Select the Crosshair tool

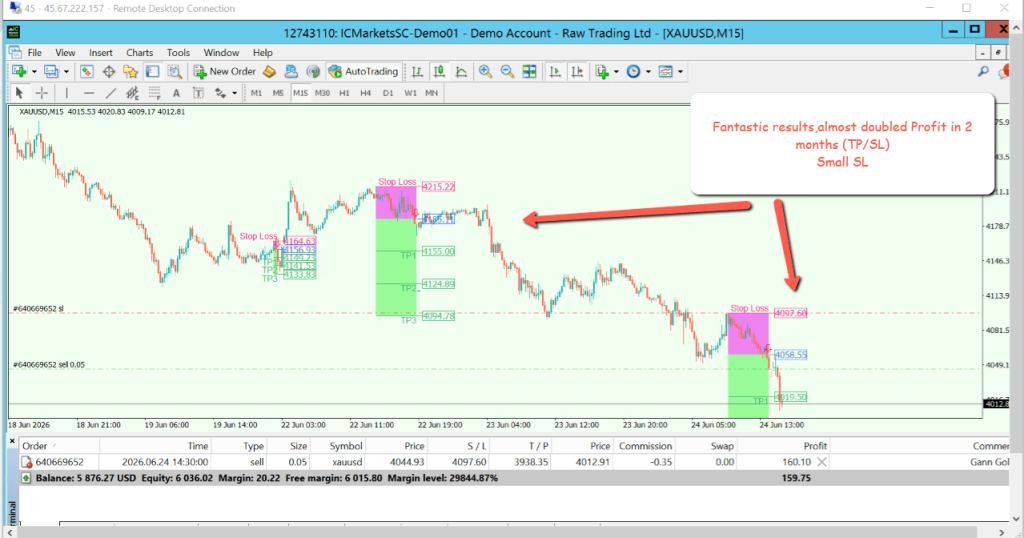(x=41, y=93)
